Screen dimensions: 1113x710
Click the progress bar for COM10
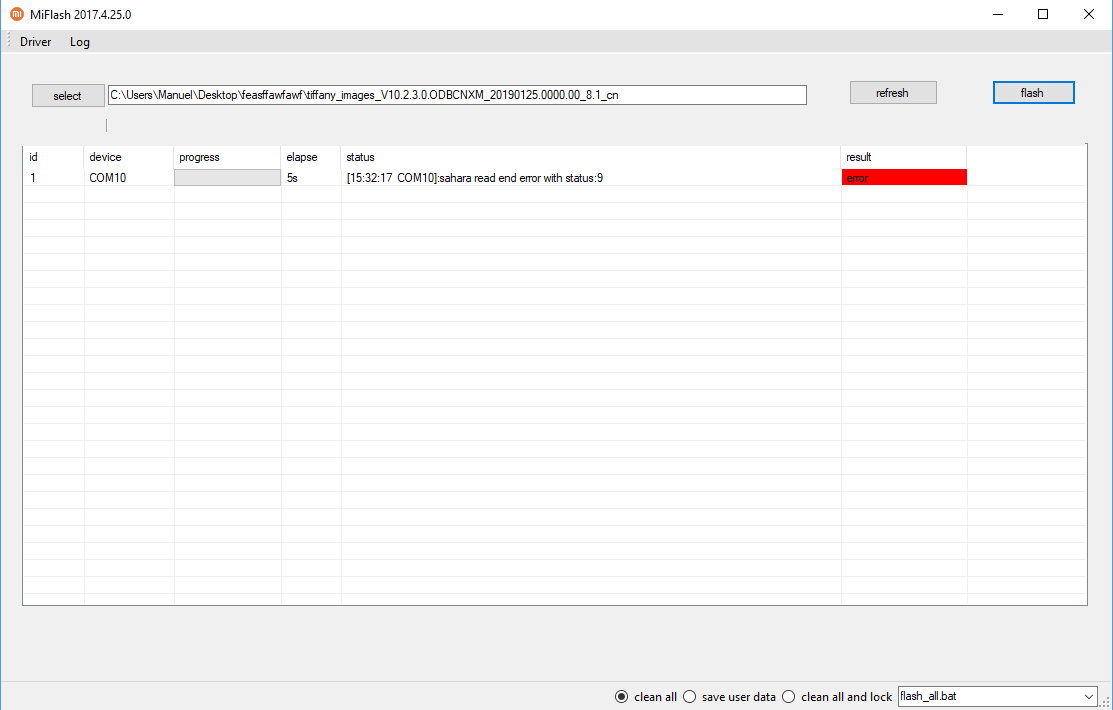tap(227, 178)
